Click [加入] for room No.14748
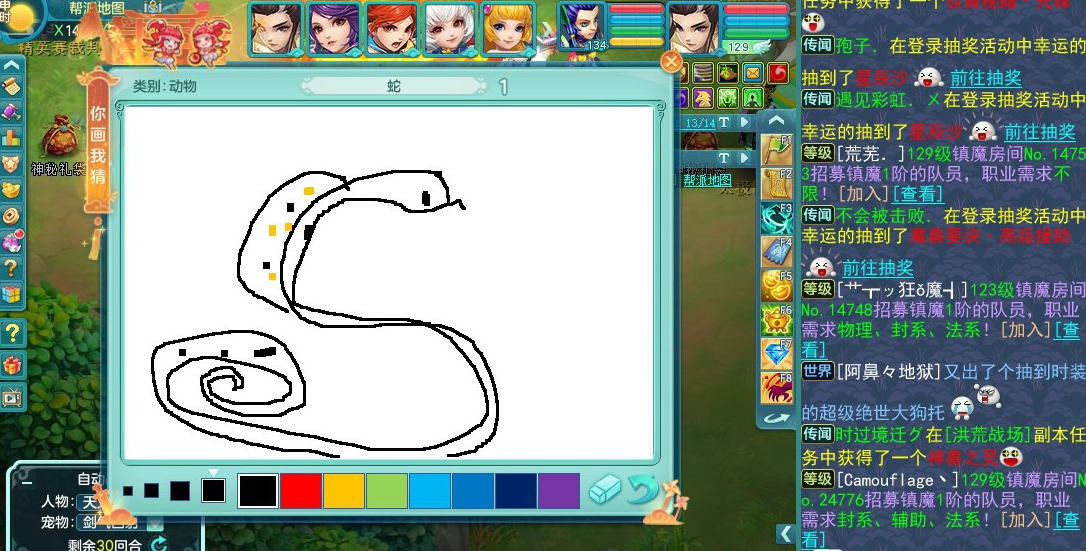The width and height of the screenshot is (1086, 551). pyautogui.click(x=1026, y=330)
